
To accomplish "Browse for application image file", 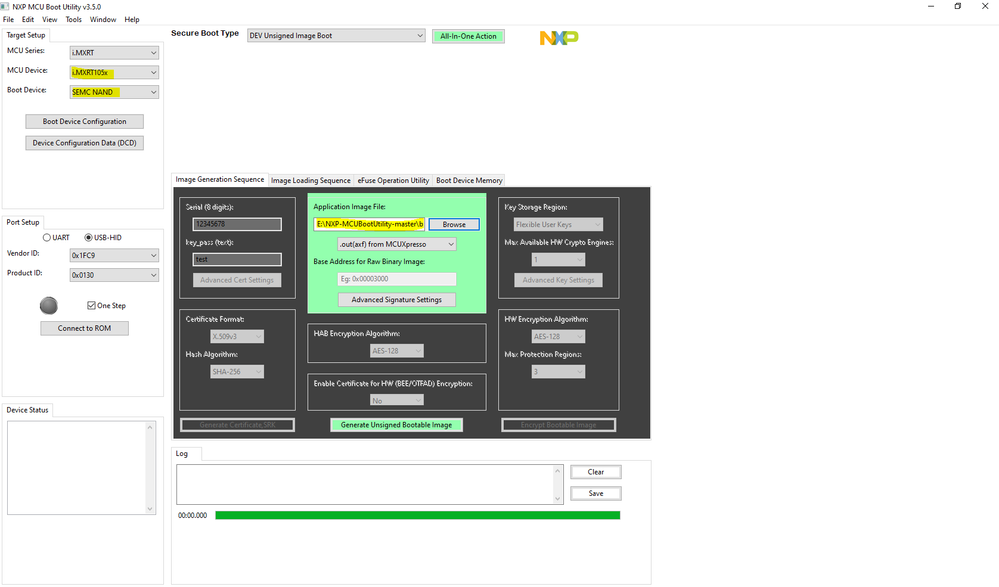I will tap(454, 224).
